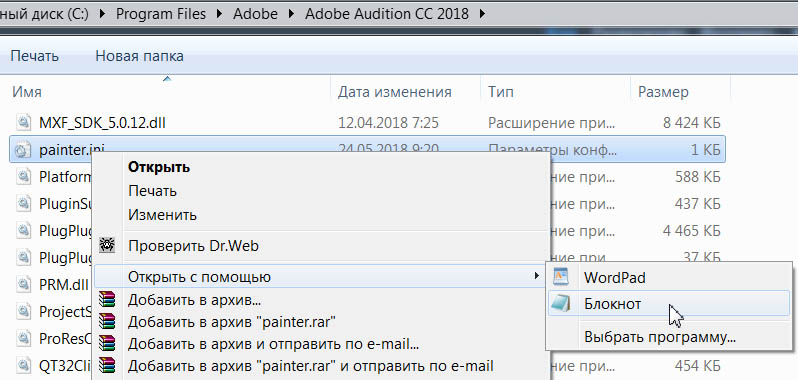Click the 437 КБ size cell
The width and height of the screenshot is (798, 380).
click(x=698, y=203)
